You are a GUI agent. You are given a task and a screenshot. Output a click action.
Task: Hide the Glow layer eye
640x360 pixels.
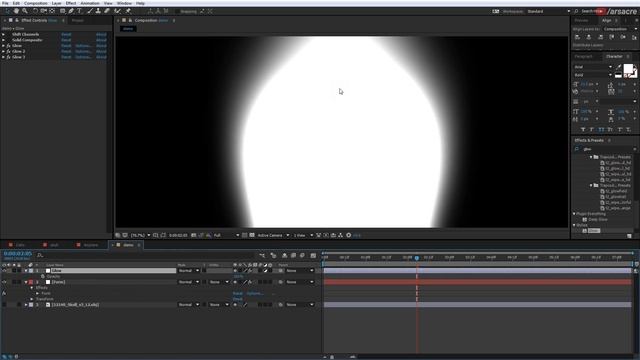click(4, 271)
